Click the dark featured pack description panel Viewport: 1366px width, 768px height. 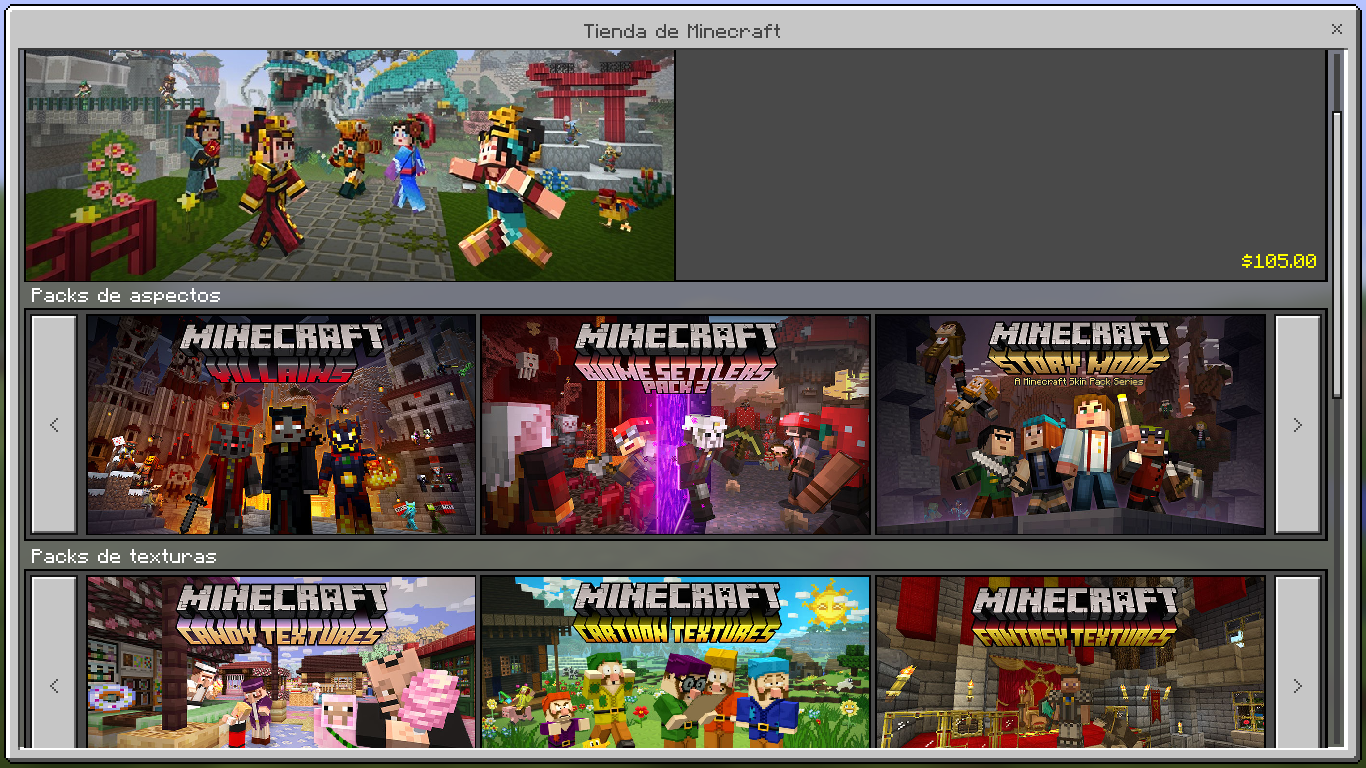1000,150
